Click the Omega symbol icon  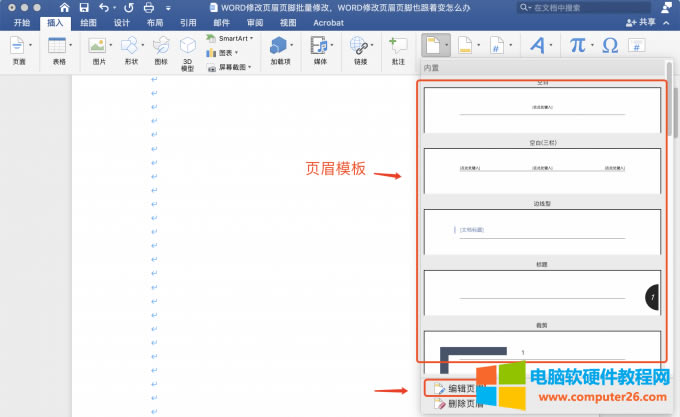610,45
